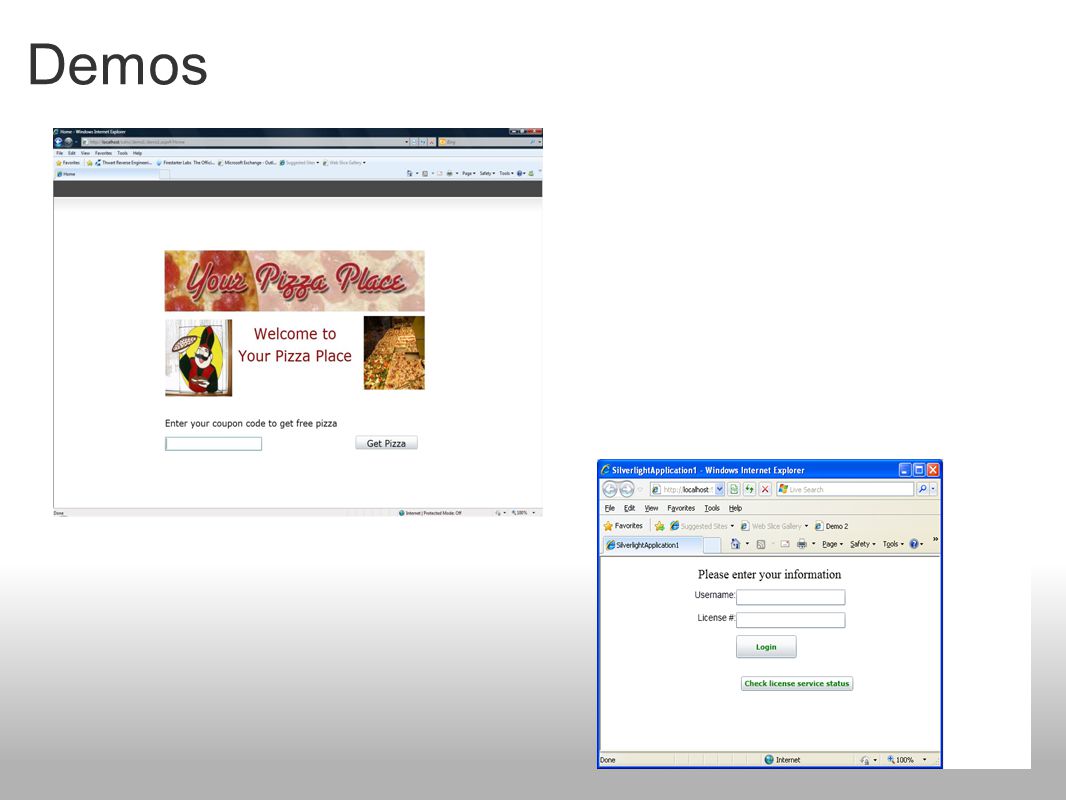Open File menu in Silverlight window
Screen dimensions: 1066x800
(610, 508)
